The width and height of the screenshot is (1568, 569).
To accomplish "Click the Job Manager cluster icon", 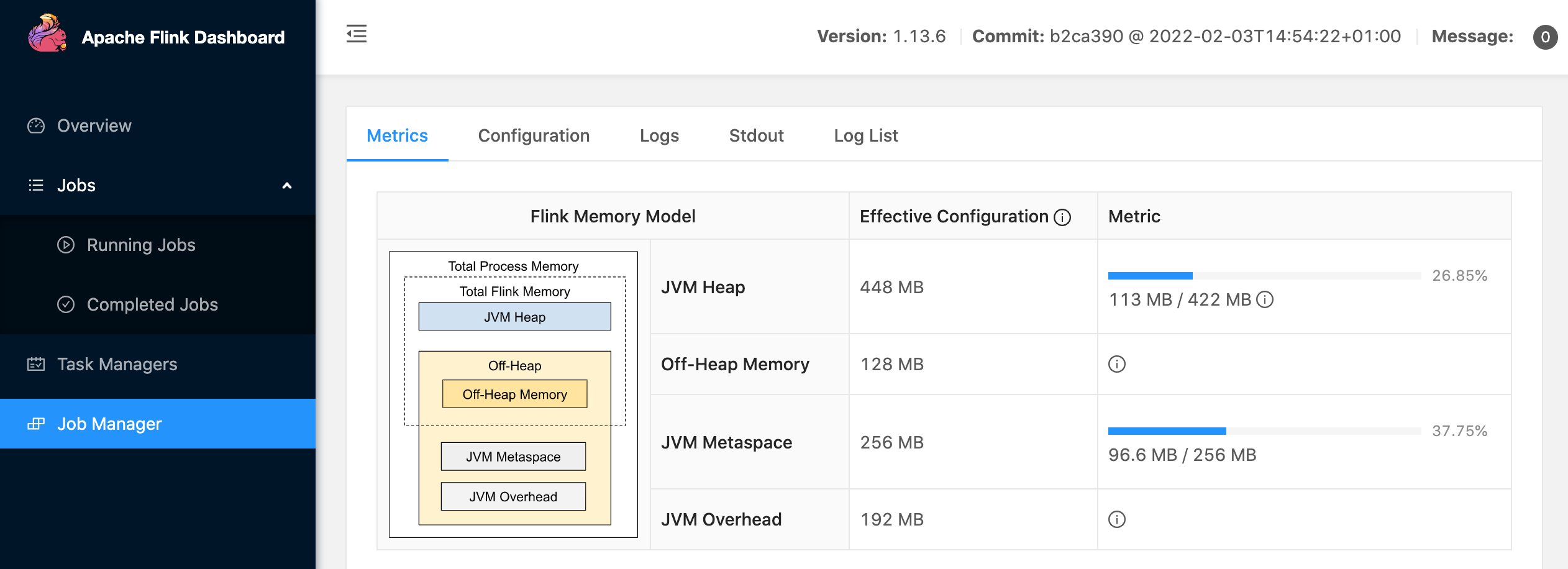I will 36,424.
